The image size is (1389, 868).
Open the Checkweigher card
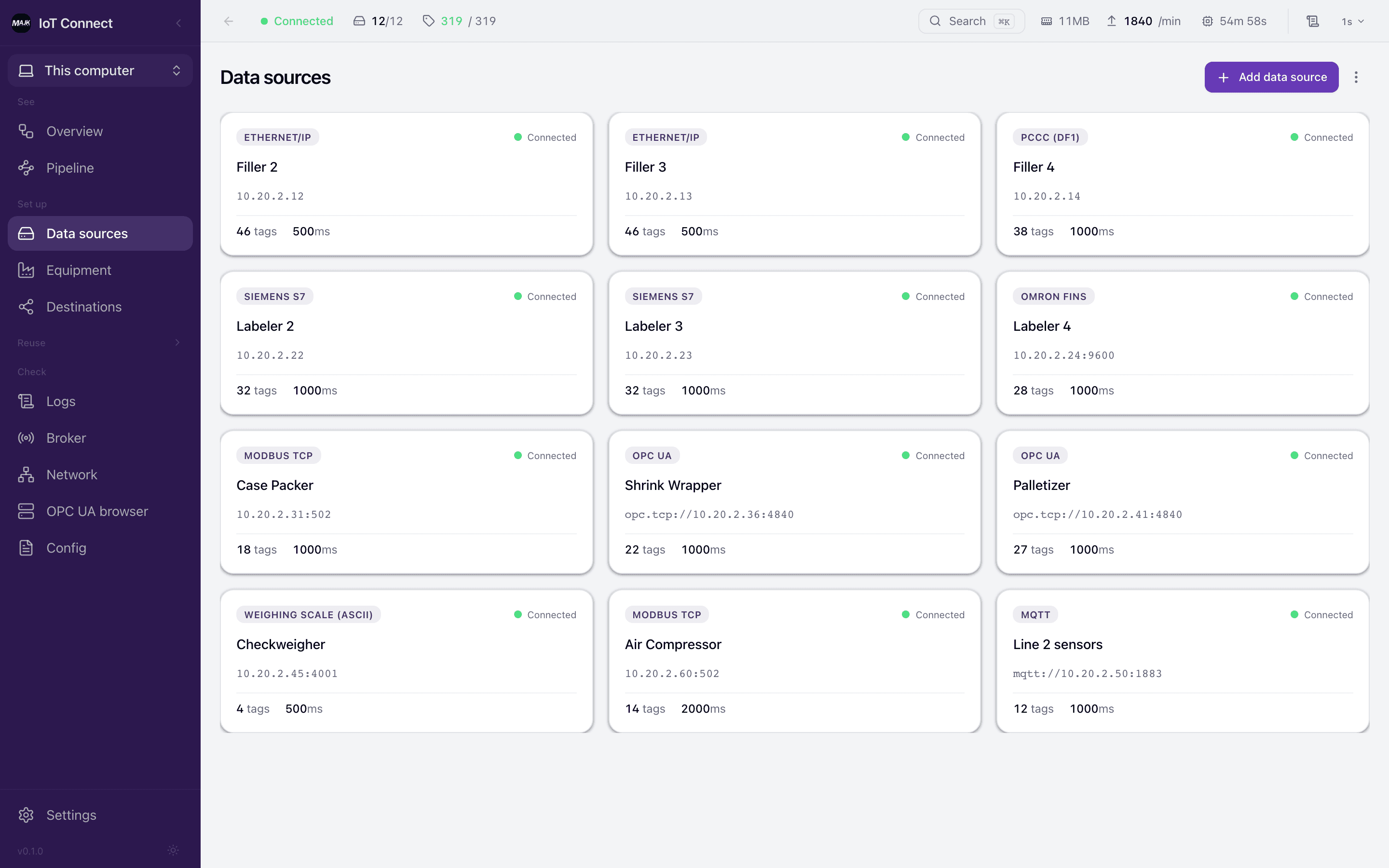tap(407, 661)
